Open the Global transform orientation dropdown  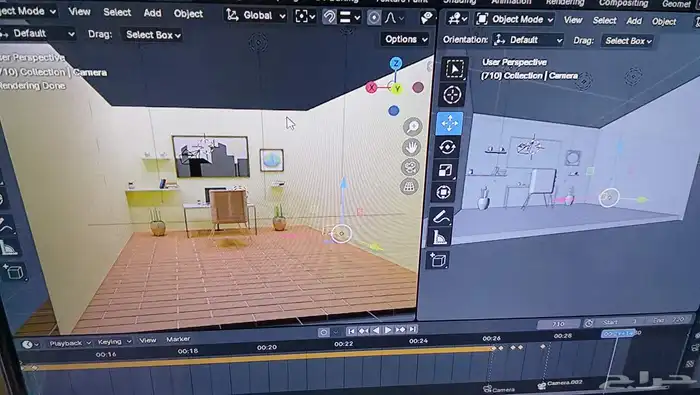point(255,16)
